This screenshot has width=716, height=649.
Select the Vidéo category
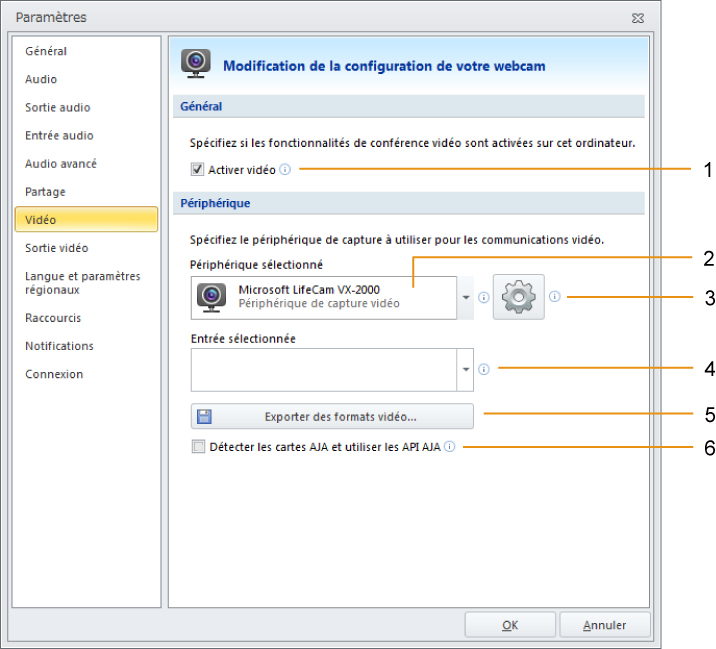(86, 219)
